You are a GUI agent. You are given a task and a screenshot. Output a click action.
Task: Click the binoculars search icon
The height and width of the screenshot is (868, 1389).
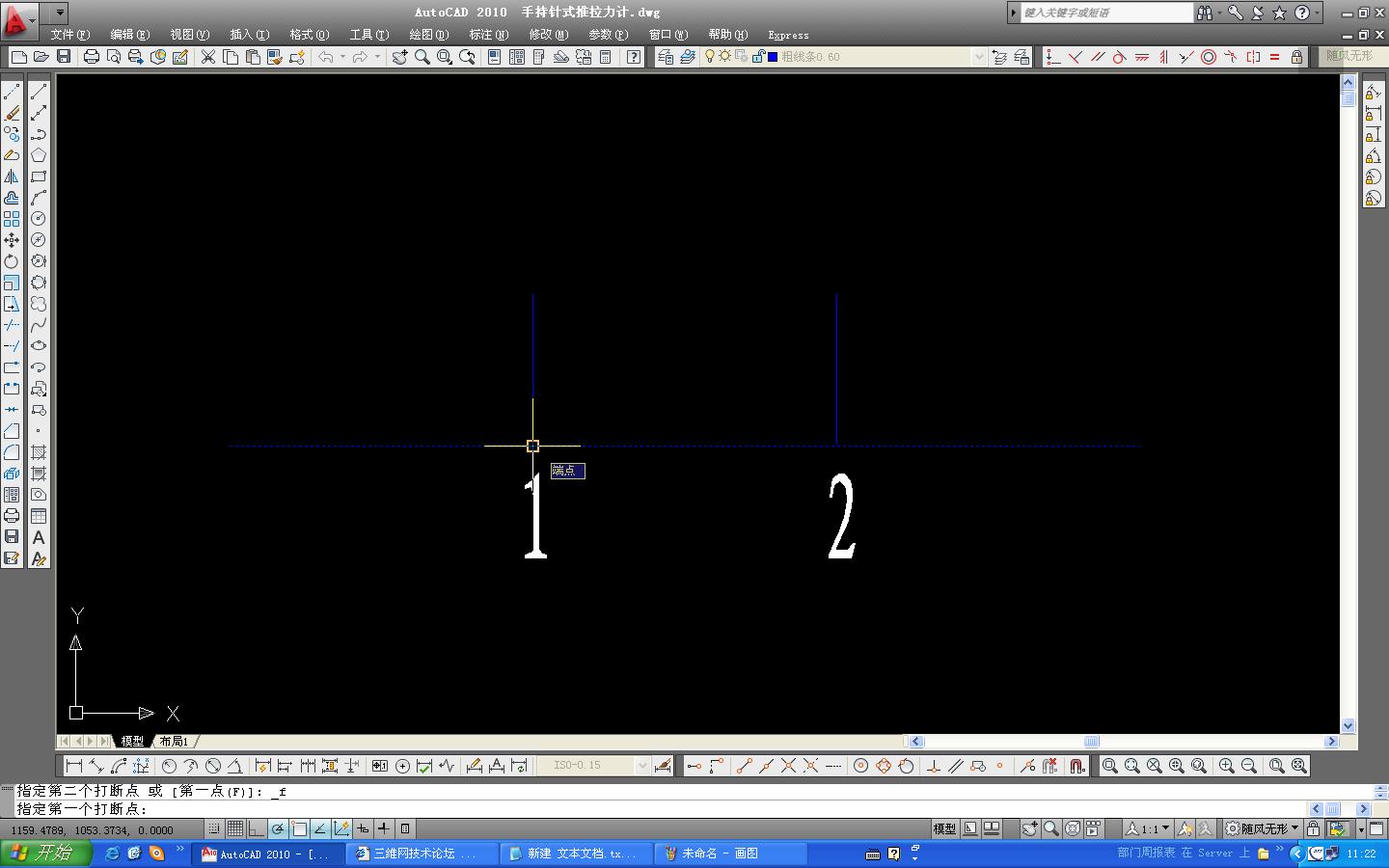(x=1205, y=13)
